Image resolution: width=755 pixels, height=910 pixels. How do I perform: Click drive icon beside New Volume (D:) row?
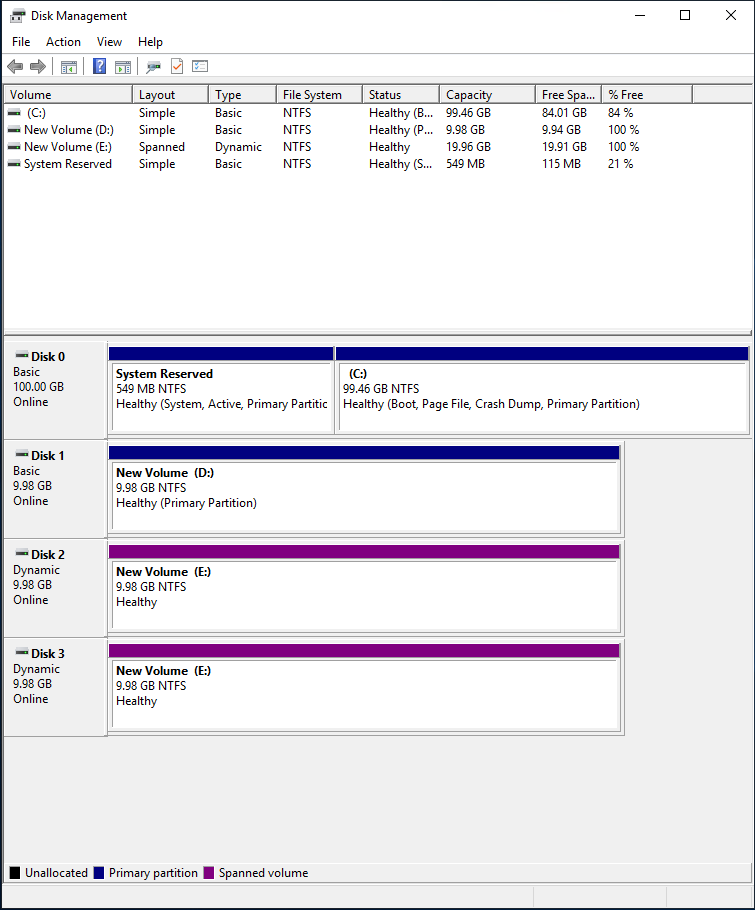tap(14, 129)
